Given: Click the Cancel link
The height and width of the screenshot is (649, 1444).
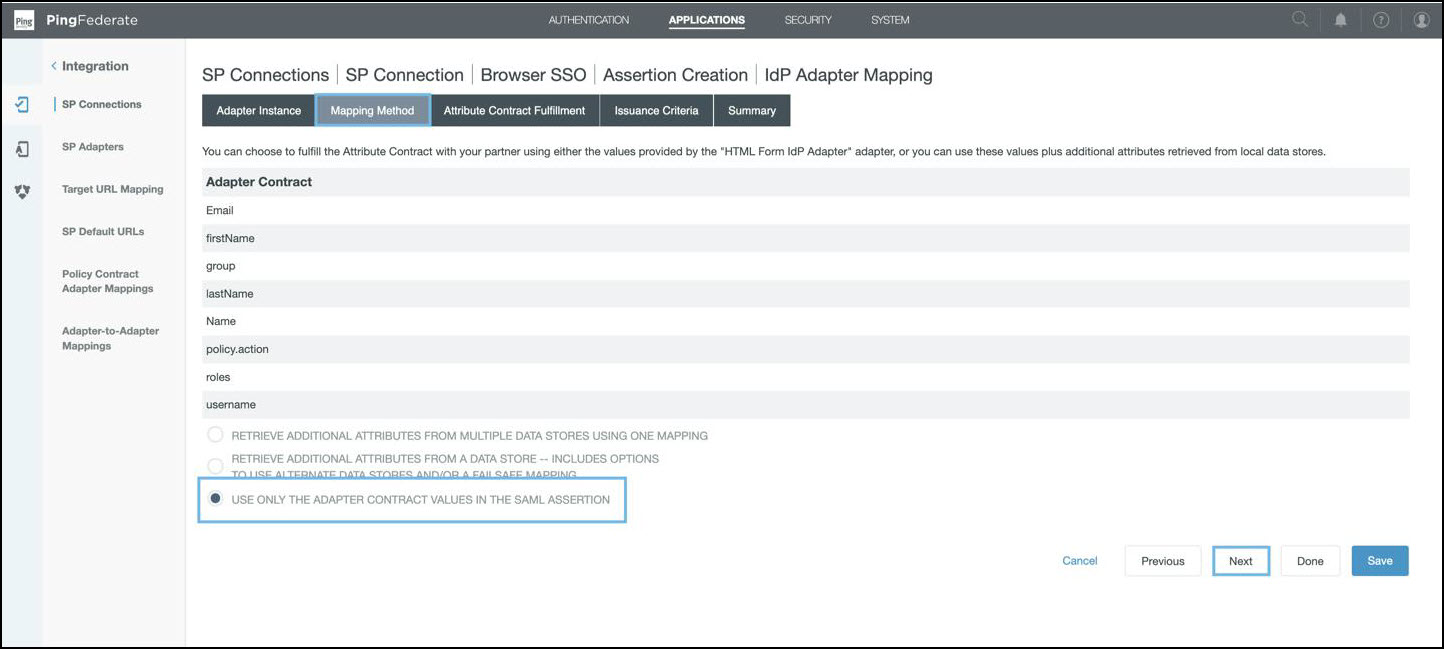Looking at the screenshot, I should (x=1079, y=561).
